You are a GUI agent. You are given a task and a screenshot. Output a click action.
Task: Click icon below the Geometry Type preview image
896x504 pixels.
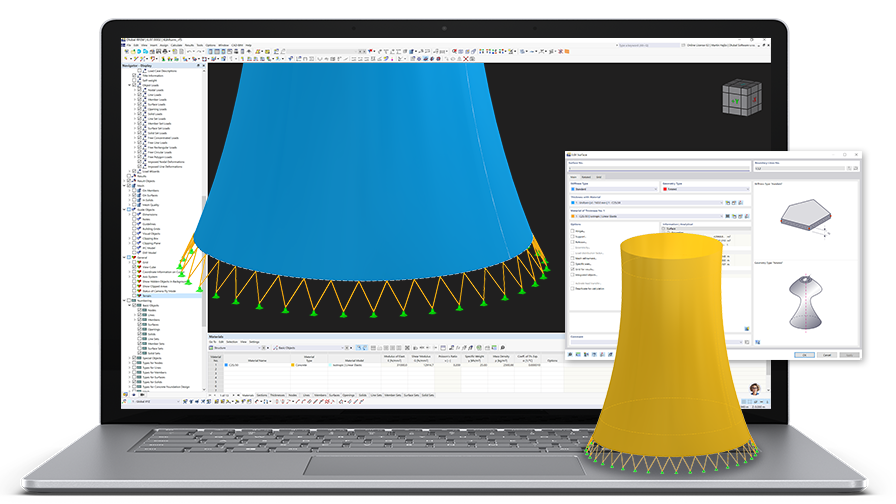[x=758, y=342]
